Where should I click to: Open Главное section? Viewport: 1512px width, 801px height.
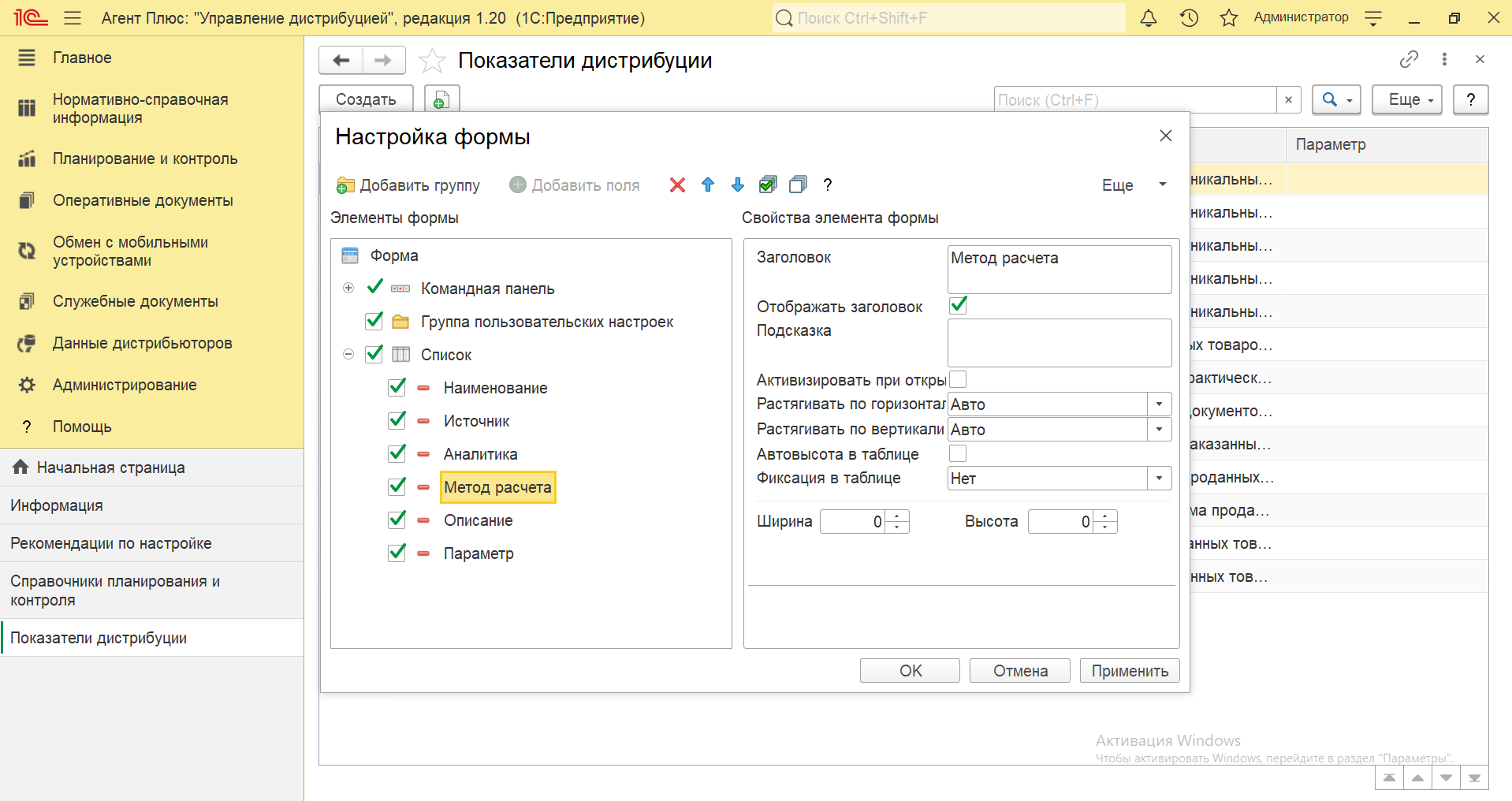pyautogui.click(x=82, y=58)
